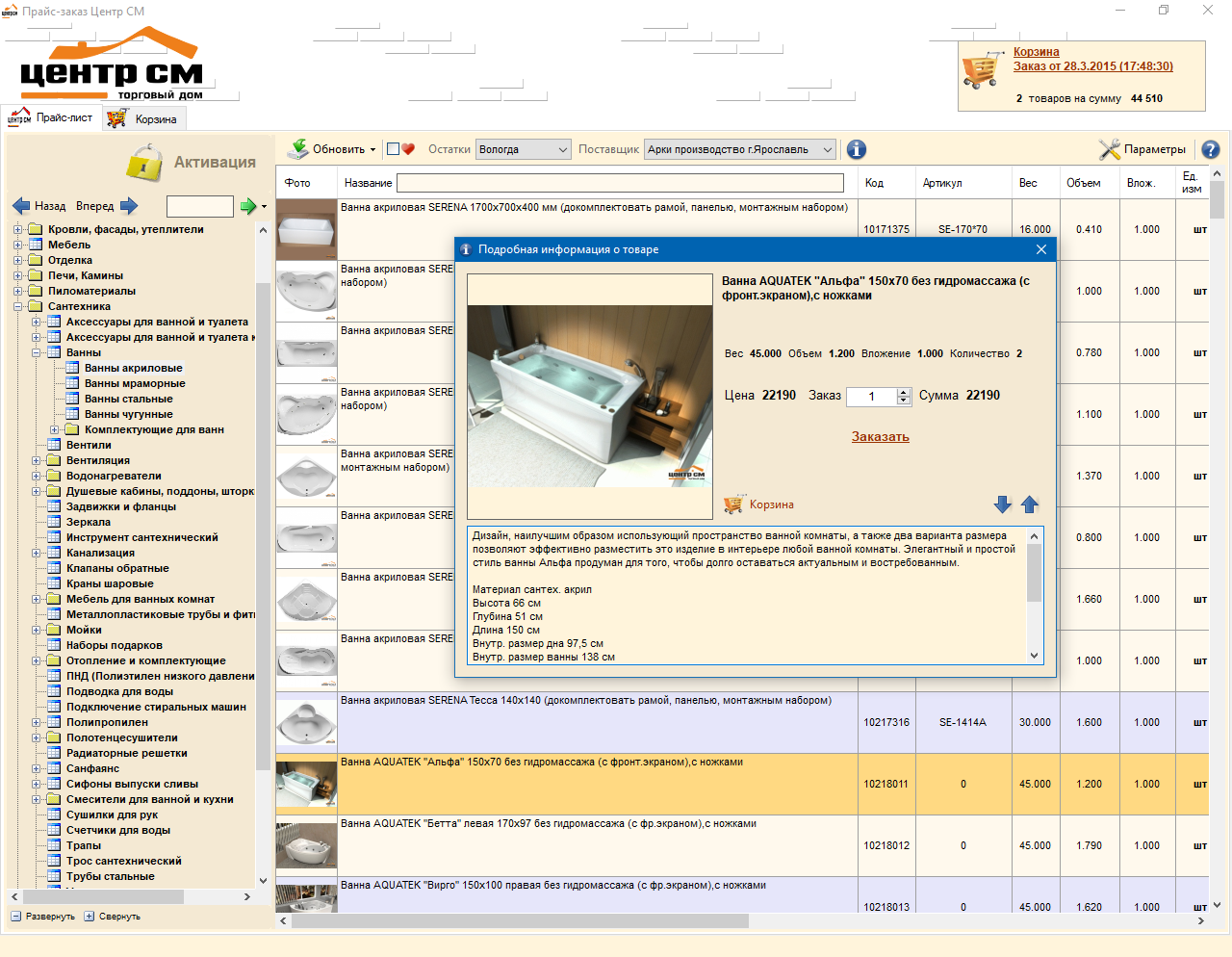Click the tree panel horizontal scrollbar
This screenshot has height=957, width=1232.
click(x=132, y=896)
